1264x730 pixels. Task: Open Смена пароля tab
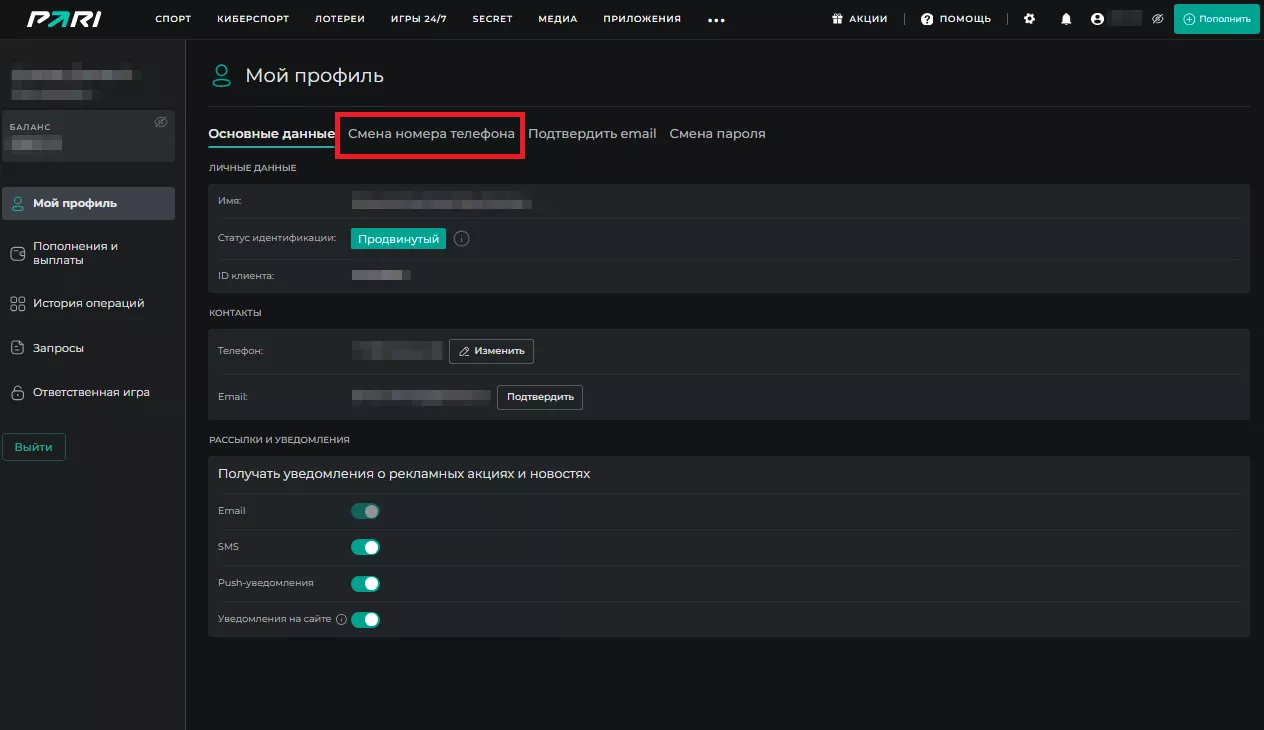click(717, 134)
